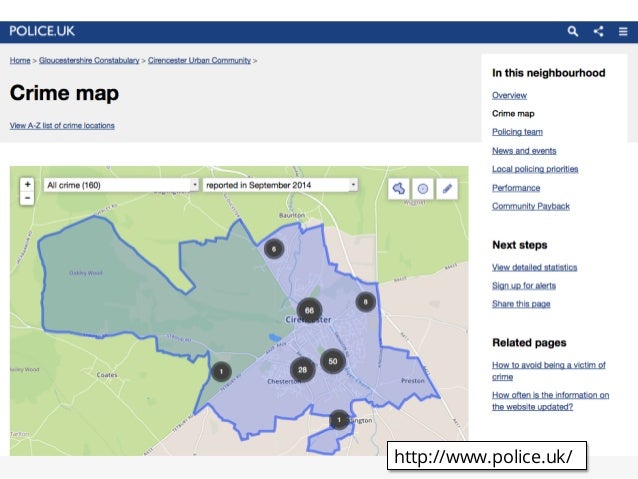Select Crime map in sidebar
The image size is (638, 479).
click(513, 114)
